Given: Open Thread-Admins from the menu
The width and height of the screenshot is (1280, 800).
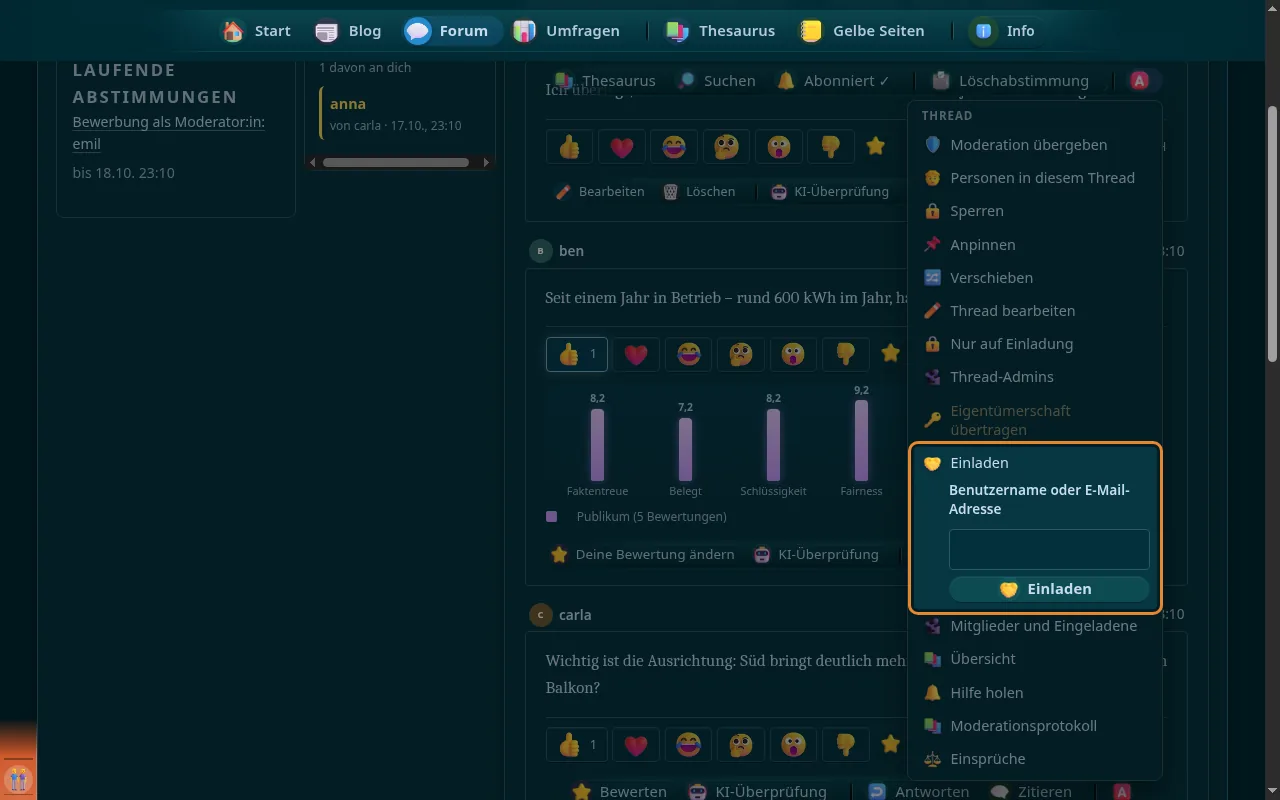Looking at the screenshot, I should click(1034, 377).
